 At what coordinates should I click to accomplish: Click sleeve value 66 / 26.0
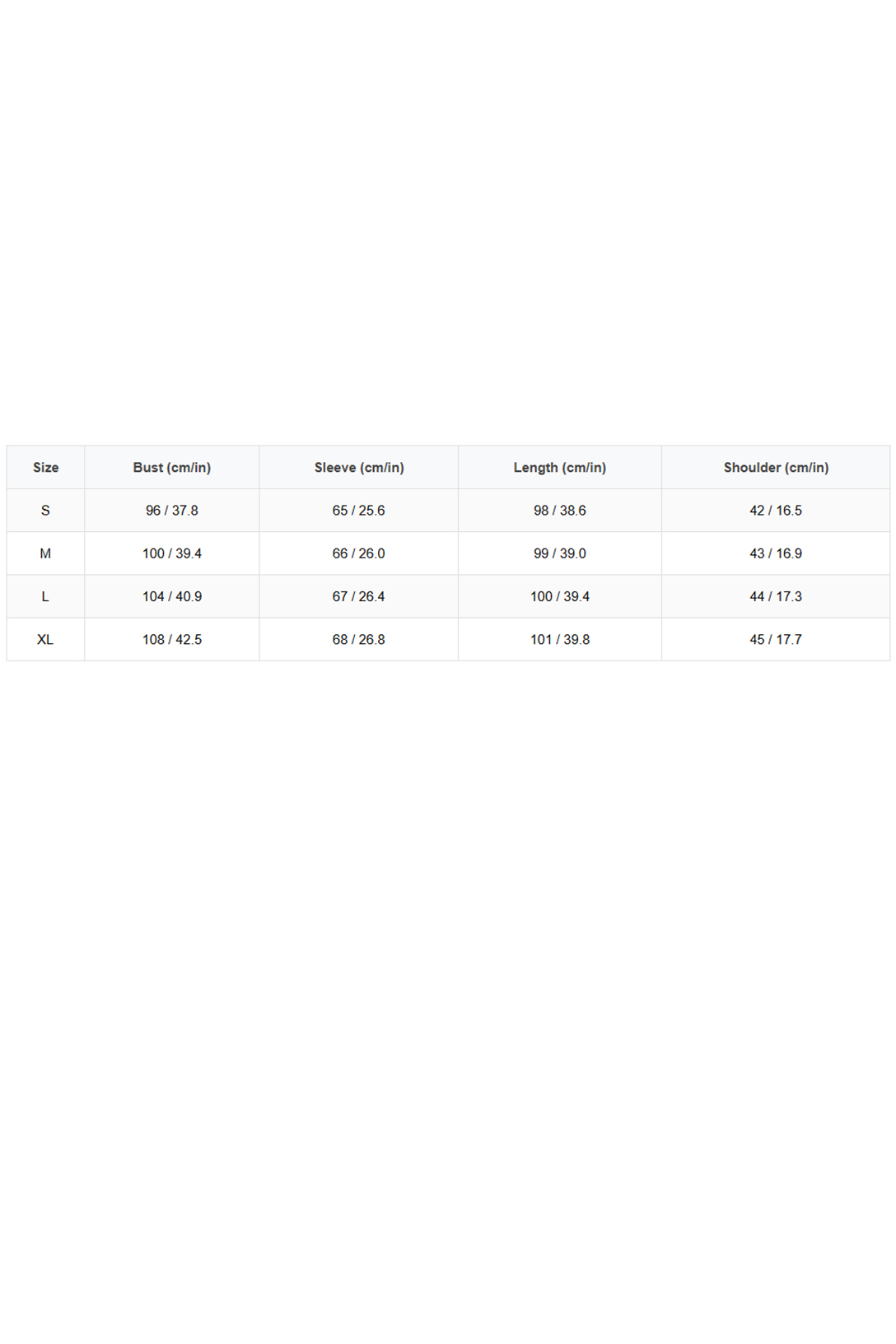point(359,553)
